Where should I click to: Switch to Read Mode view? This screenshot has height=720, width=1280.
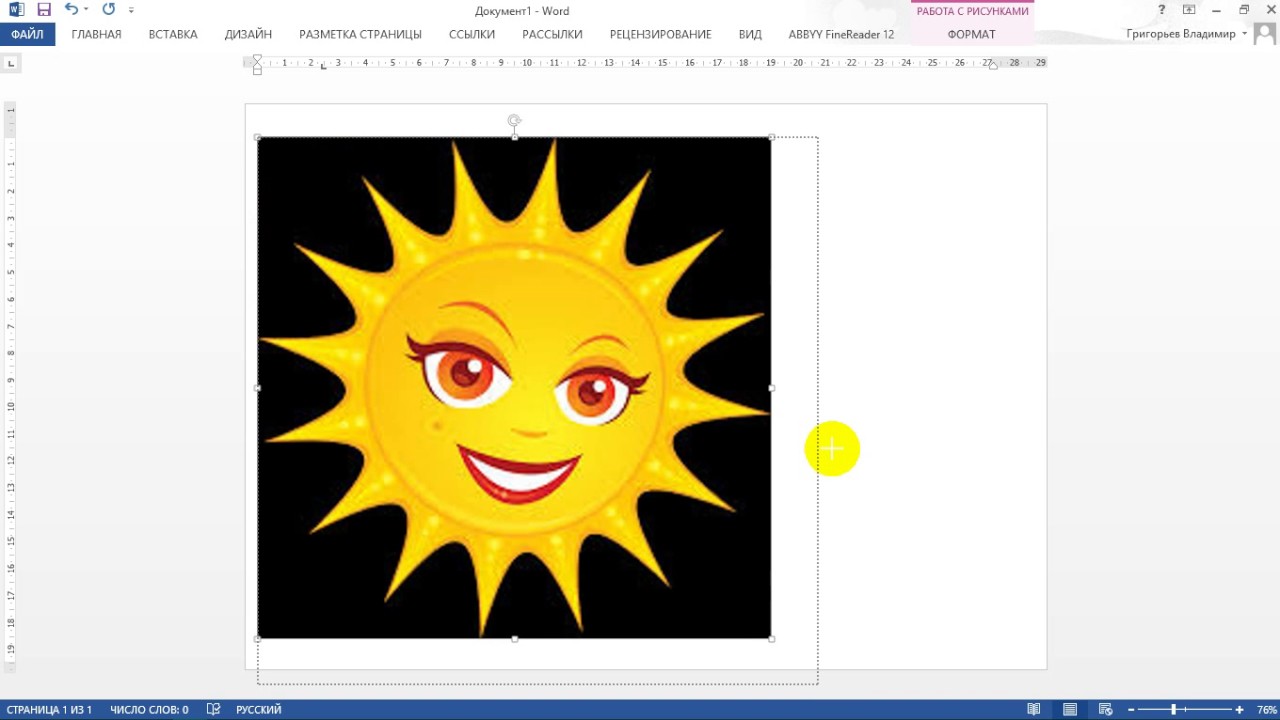coord(1034,709)
